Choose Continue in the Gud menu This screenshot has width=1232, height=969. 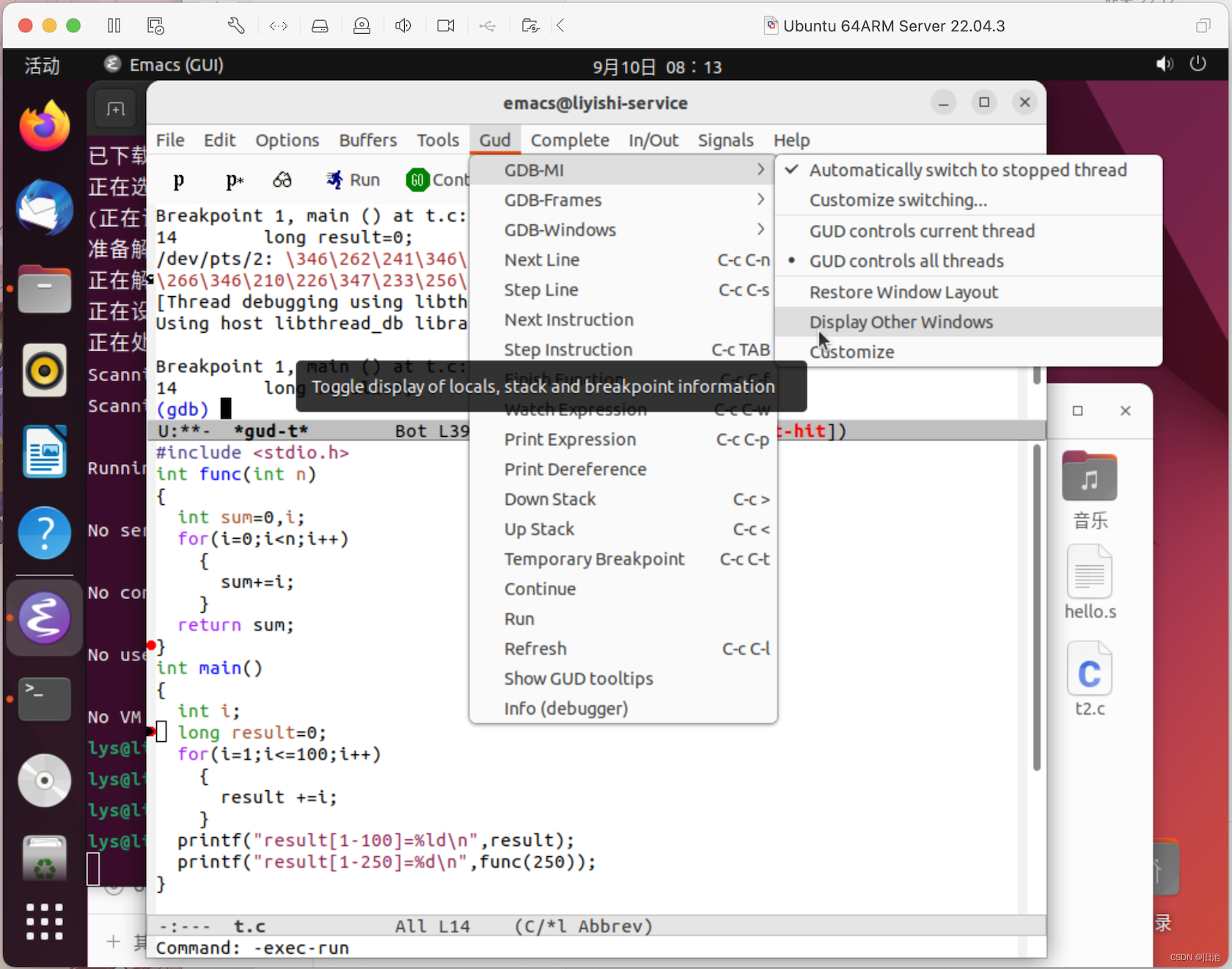(622, 589)
